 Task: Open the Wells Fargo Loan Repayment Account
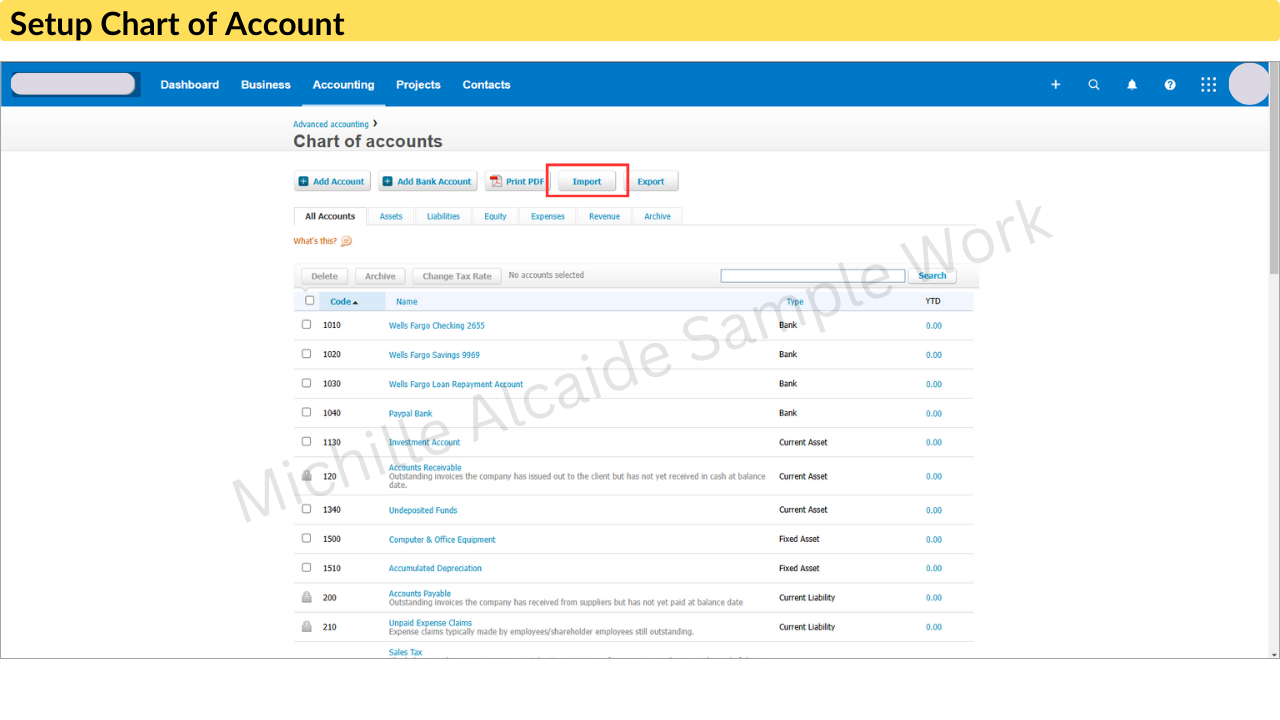(x=456, y=384)
